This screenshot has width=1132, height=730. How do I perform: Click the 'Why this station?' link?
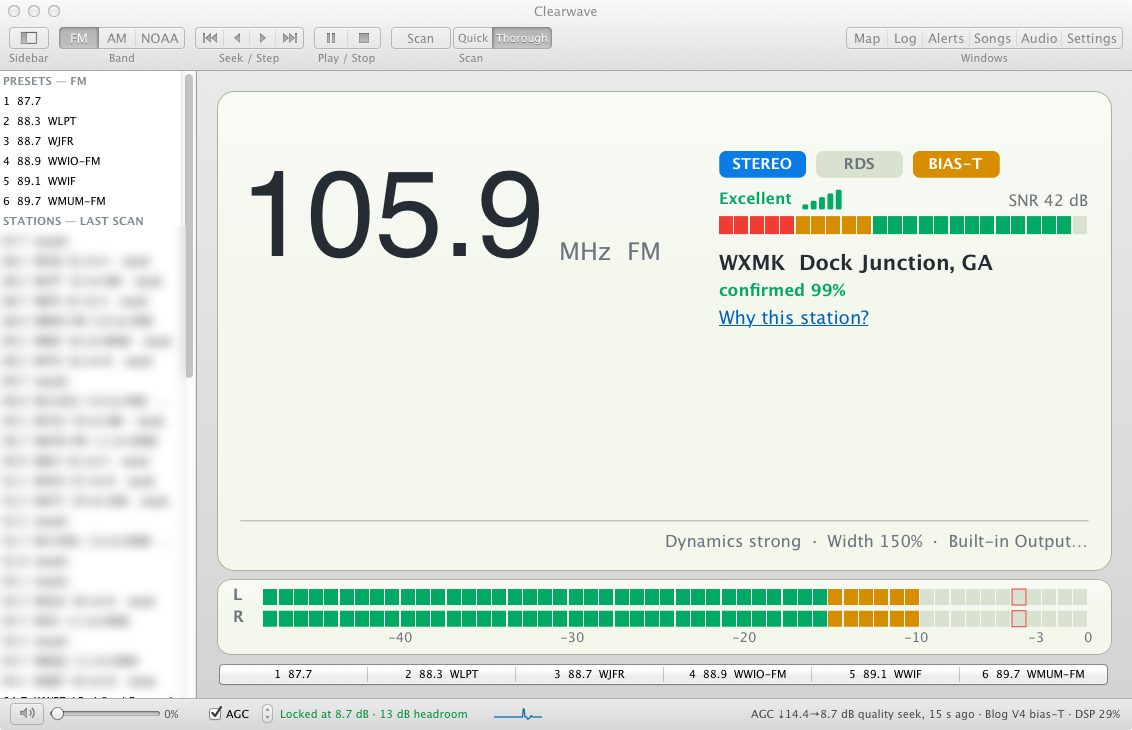[793, 317]
